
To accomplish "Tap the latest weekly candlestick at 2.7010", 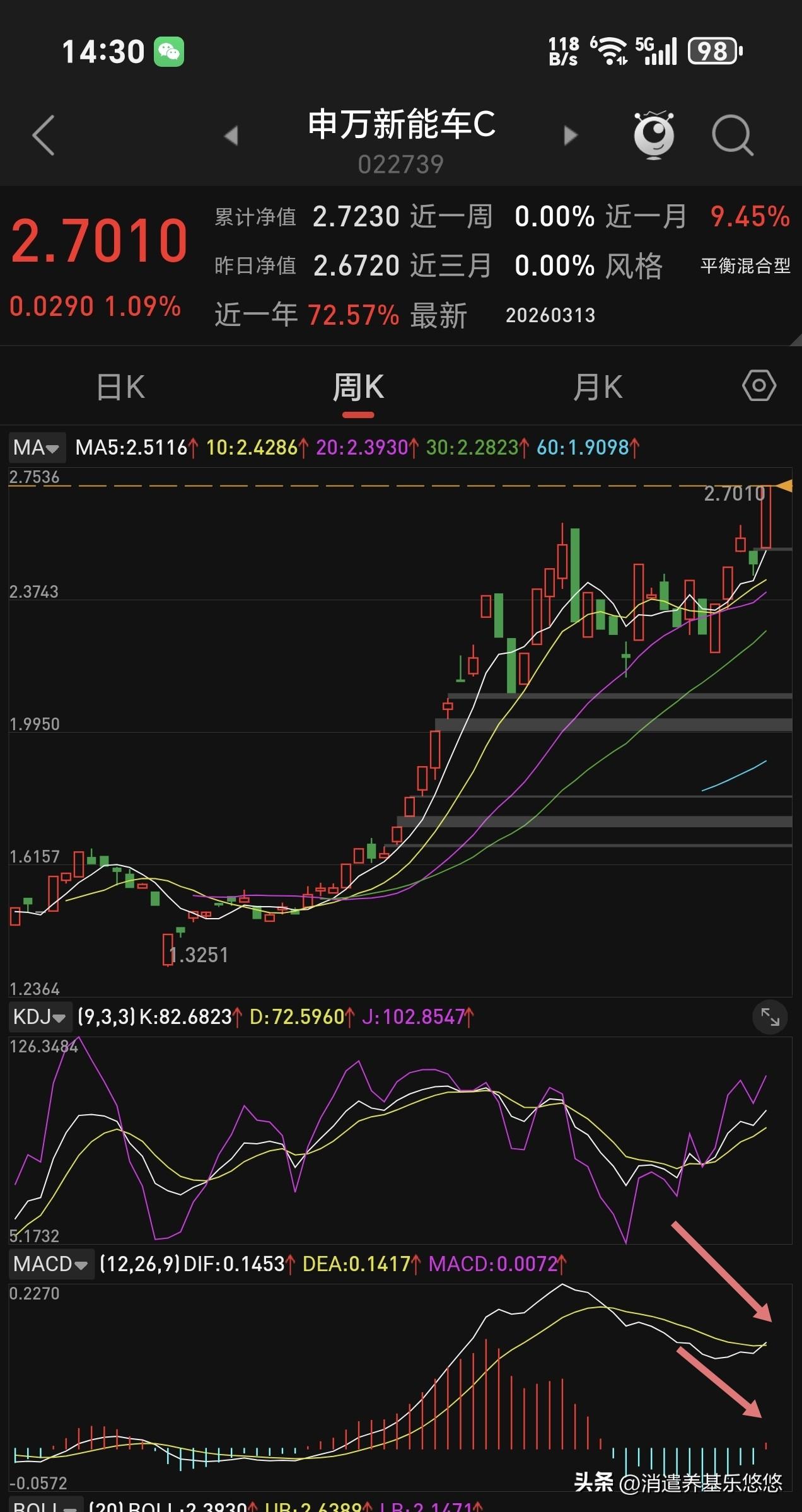I will (766, 516).
